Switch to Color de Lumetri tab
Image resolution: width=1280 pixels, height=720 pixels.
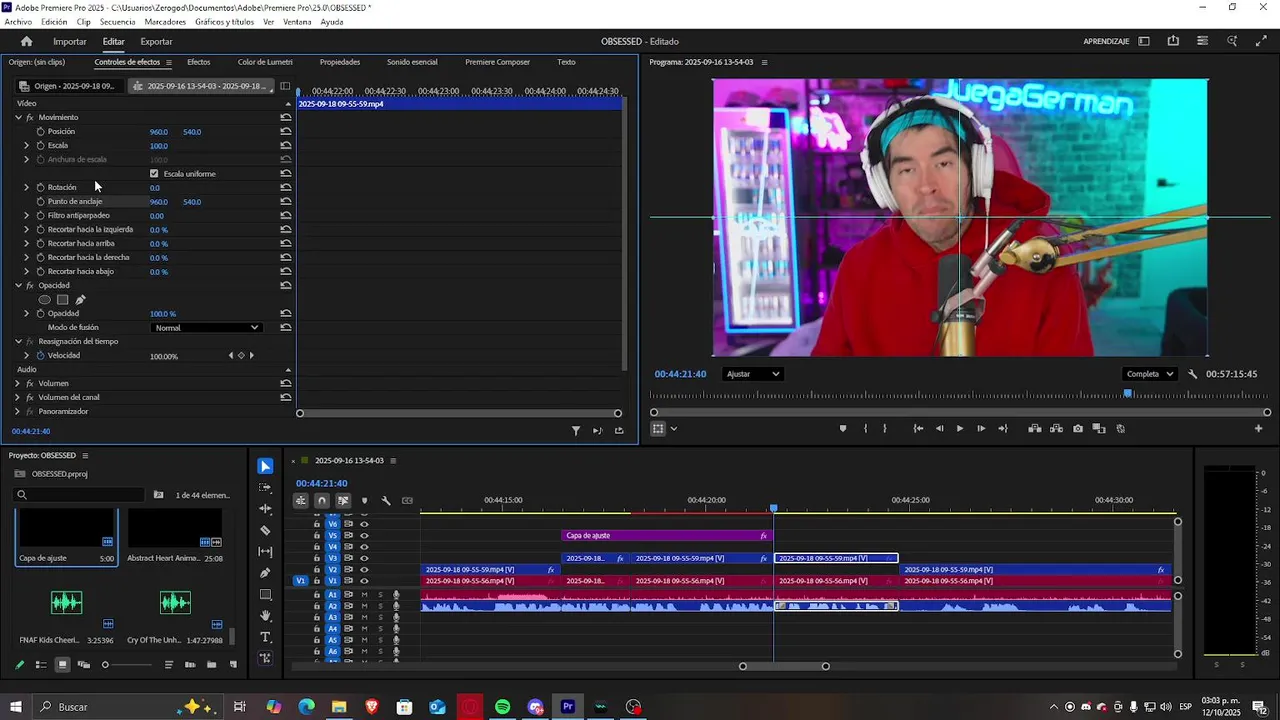[x=265, y=62]
